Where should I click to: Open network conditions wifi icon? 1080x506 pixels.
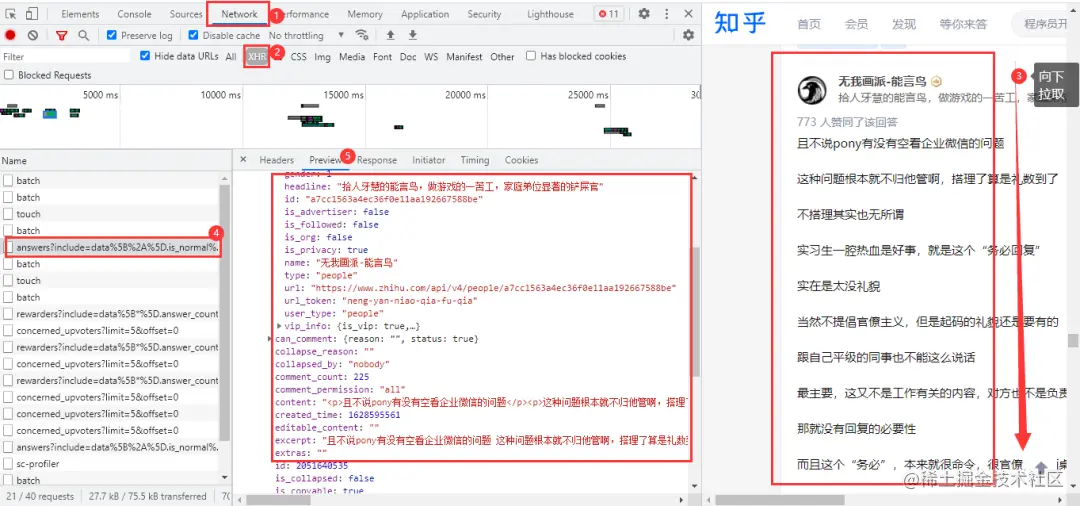362,35
